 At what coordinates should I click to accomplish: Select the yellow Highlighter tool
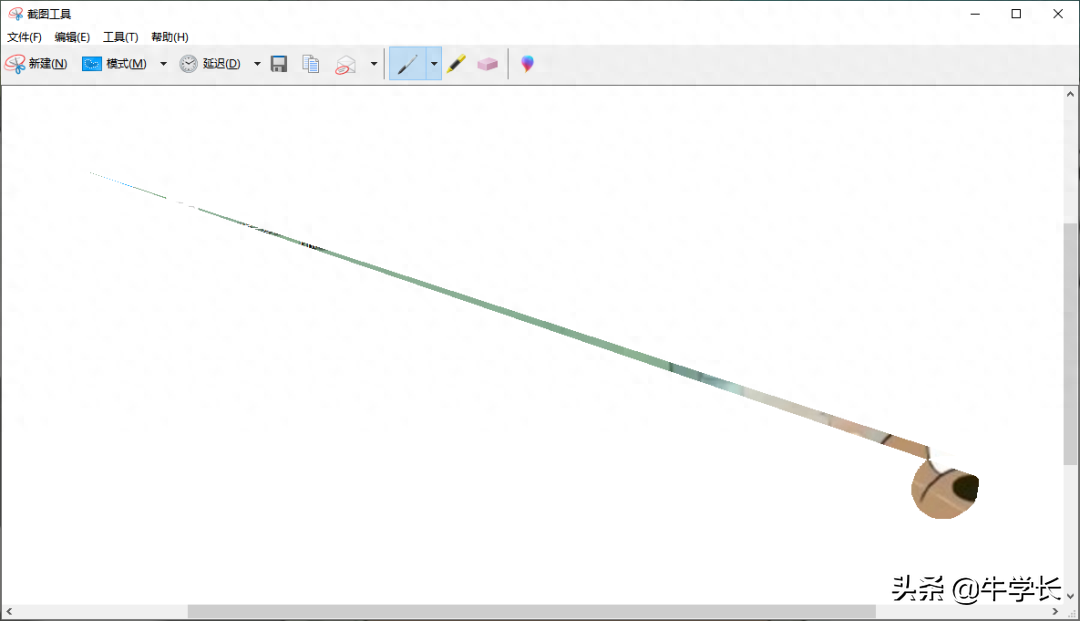click(x=456, y=64)
